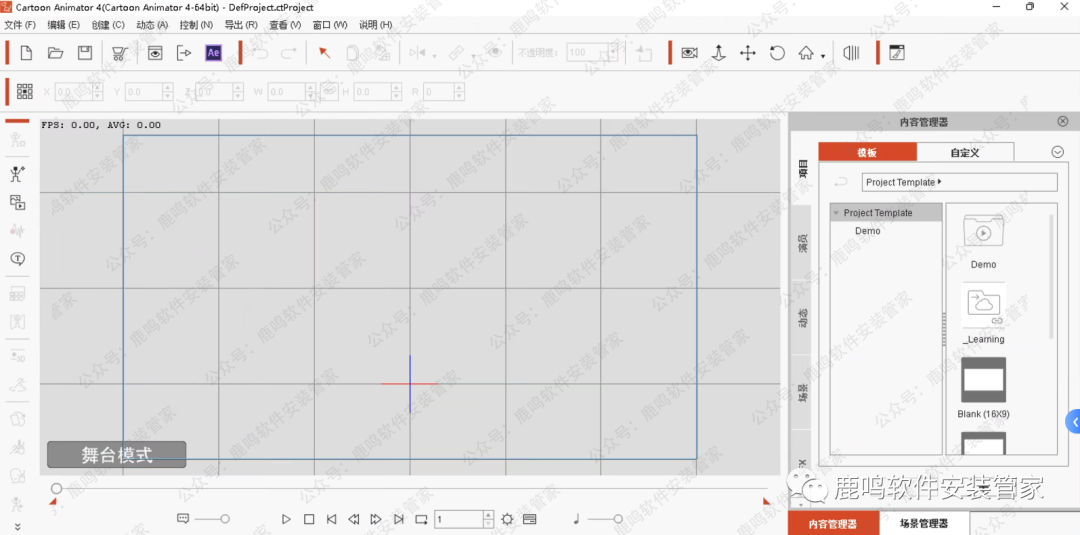The height and width of the screenshot is (535, 1080).
Task: Open the home camera view dropdown arrow
Action: pos(823,56)
